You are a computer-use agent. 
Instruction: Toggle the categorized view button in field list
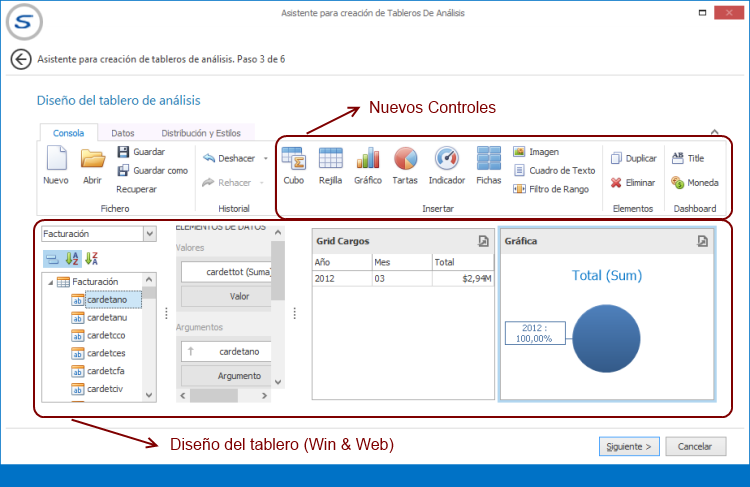coord(52,258)
